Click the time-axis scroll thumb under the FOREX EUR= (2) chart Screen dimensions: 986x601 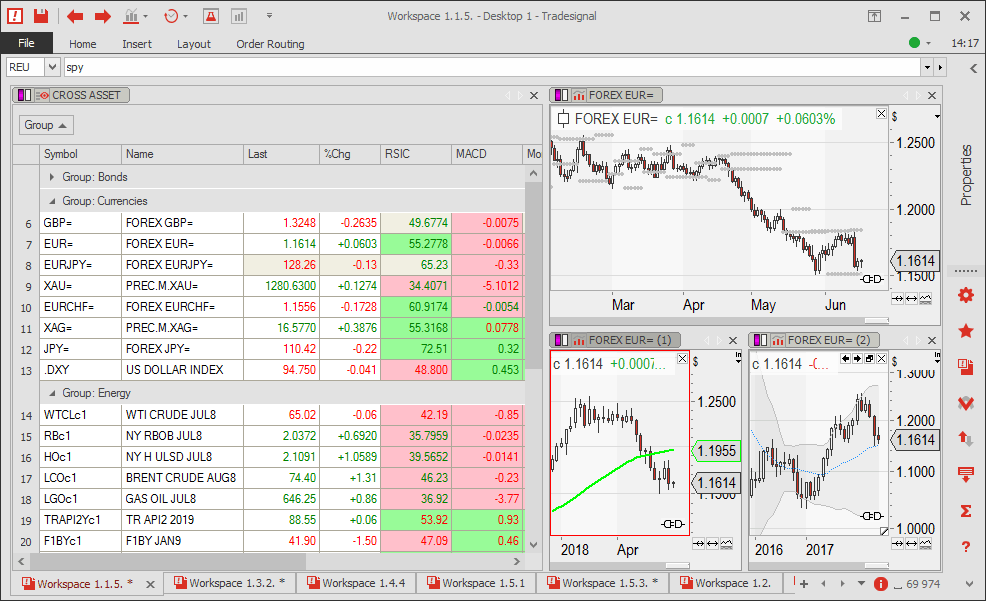[x=877, y=566]
